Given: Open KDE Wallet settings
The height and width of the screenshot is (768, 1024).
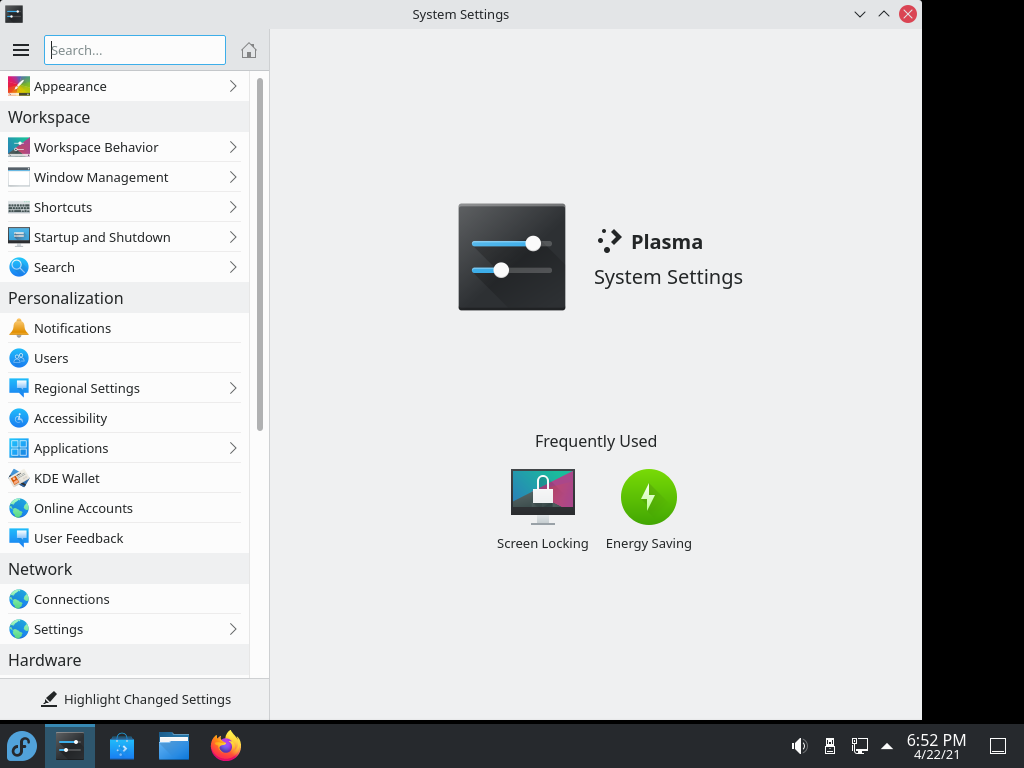Looking at the screenshot, I should (124, 478).
